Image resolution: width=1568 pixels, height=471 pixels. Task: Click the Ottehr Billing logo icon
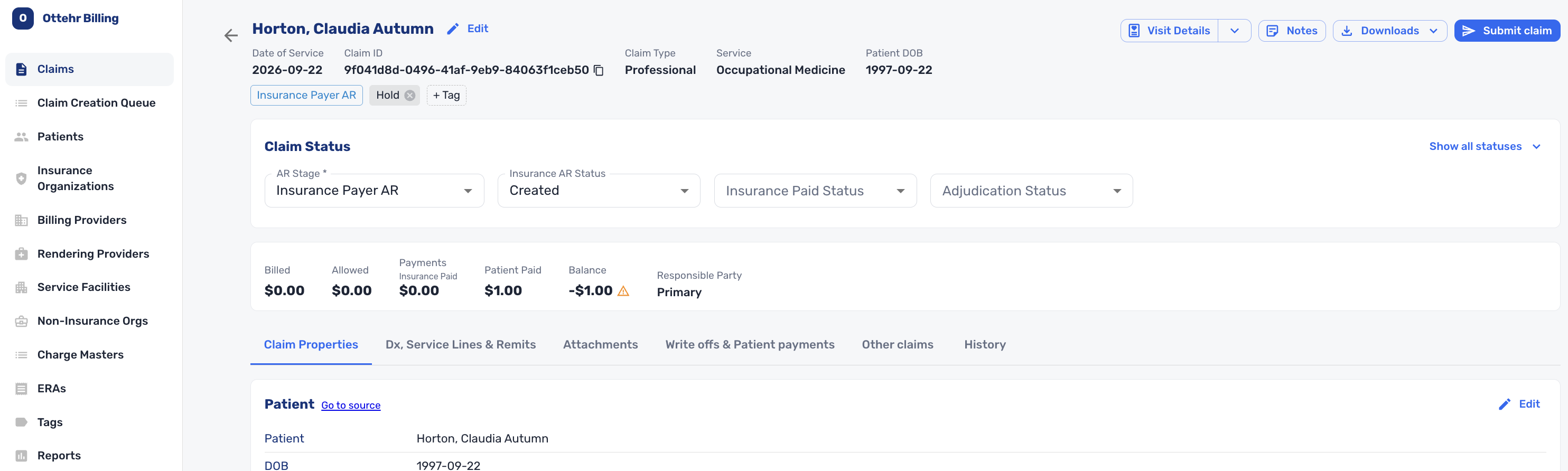23,18
